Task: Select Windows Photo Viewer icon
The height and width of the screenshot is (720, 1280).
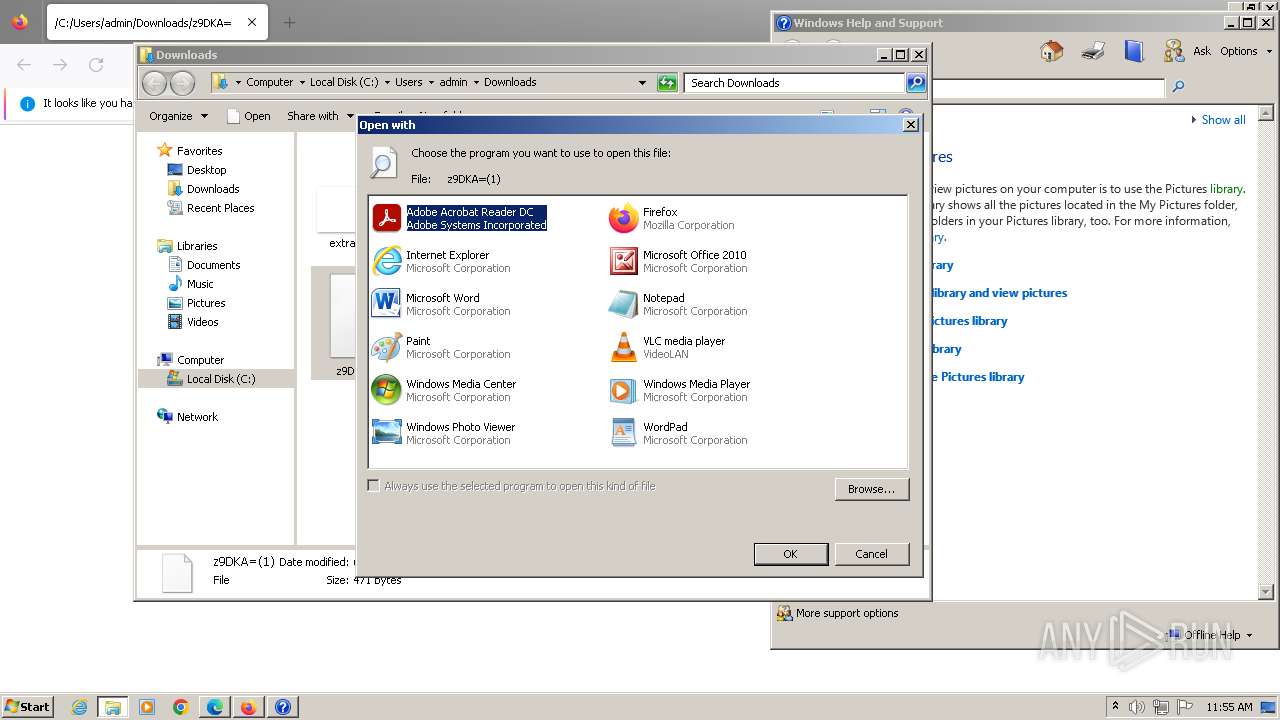Action: (387, 433)
